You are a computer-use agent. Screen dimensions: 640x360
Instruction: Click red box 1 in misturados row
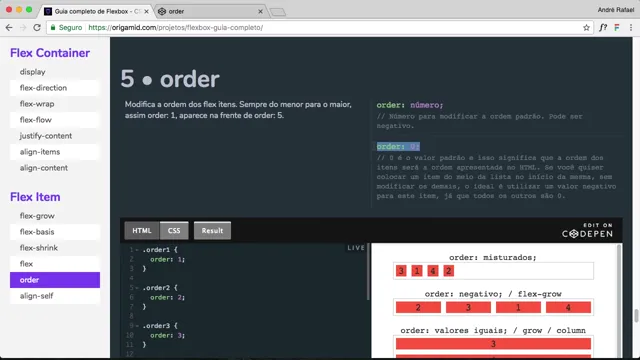(417, 271)
